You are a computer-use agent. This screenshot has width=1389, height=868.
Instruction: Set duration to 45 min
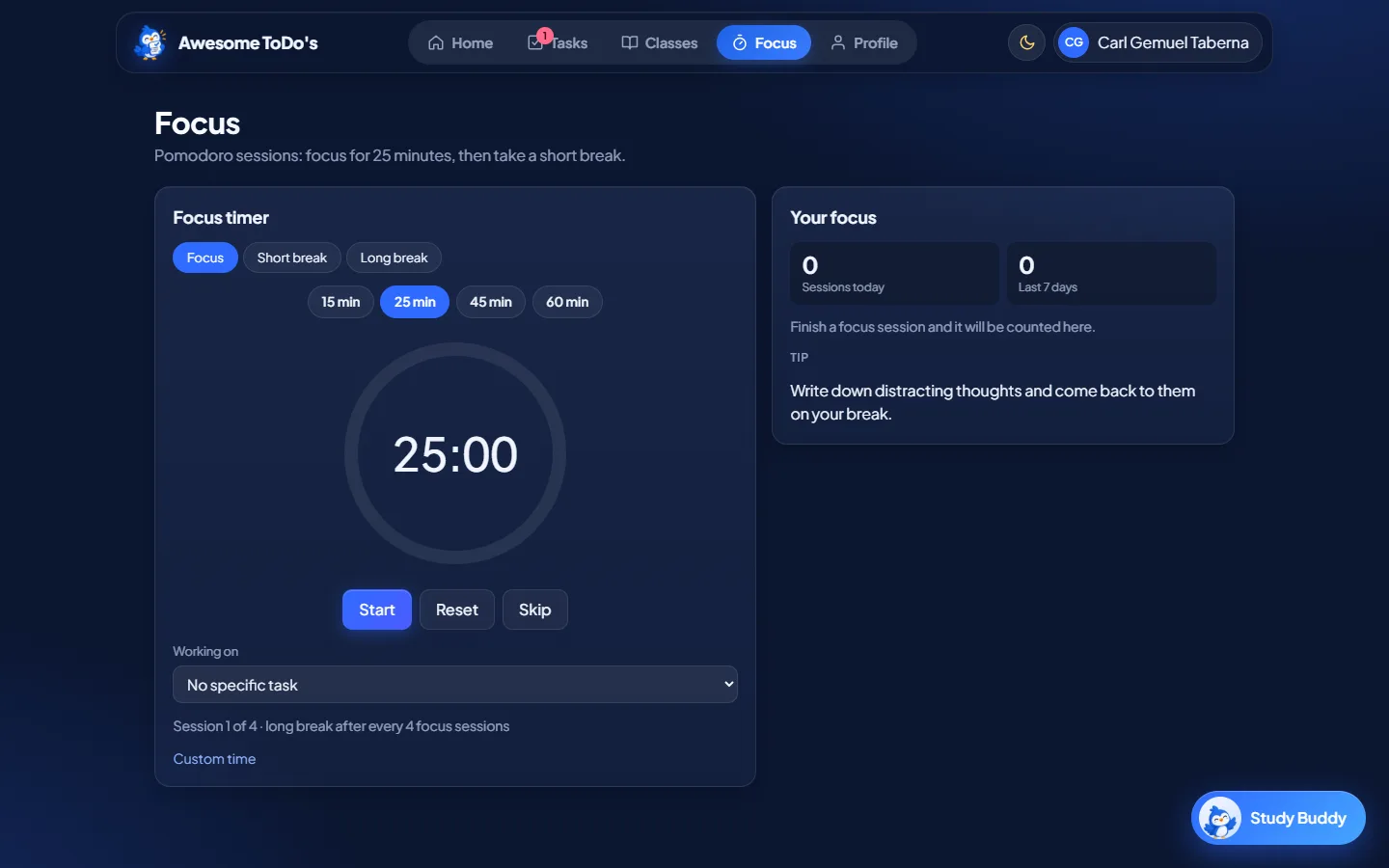(x=491, y=302)
